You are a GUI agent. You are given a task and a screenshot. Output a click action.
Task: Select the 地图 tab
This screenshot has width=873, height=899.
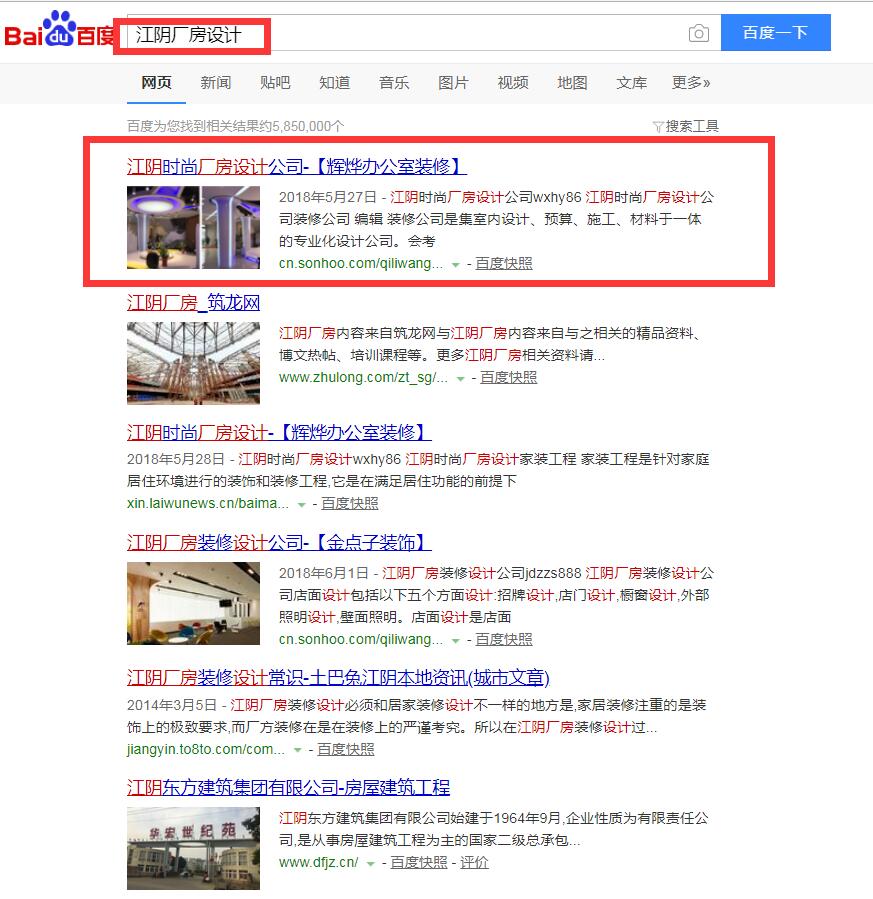pyautogui.click(x=572, y=83)
